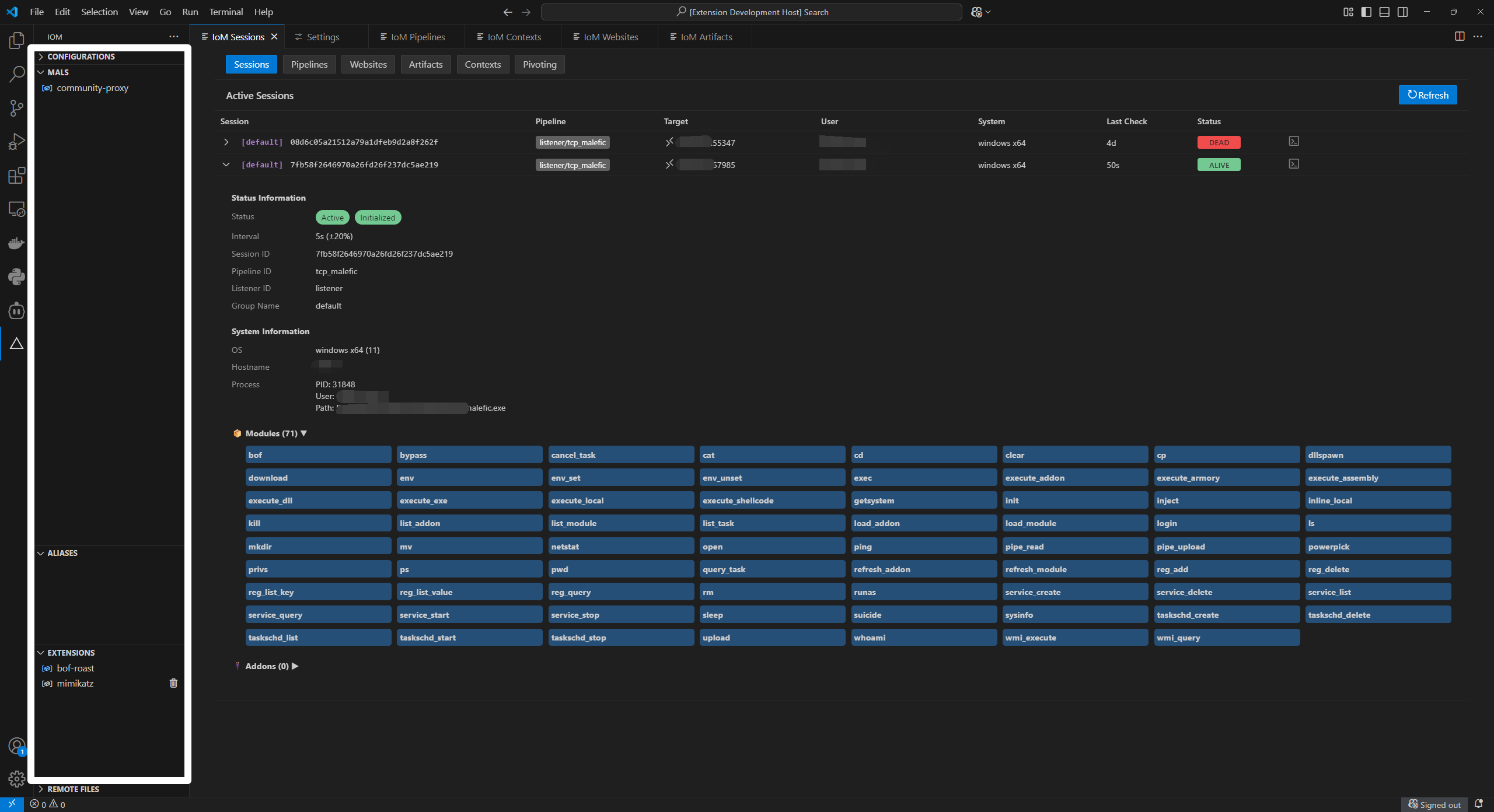1494x812 pixels.
Task: Open the Docker view in activity bar
Action: point(16,243)
